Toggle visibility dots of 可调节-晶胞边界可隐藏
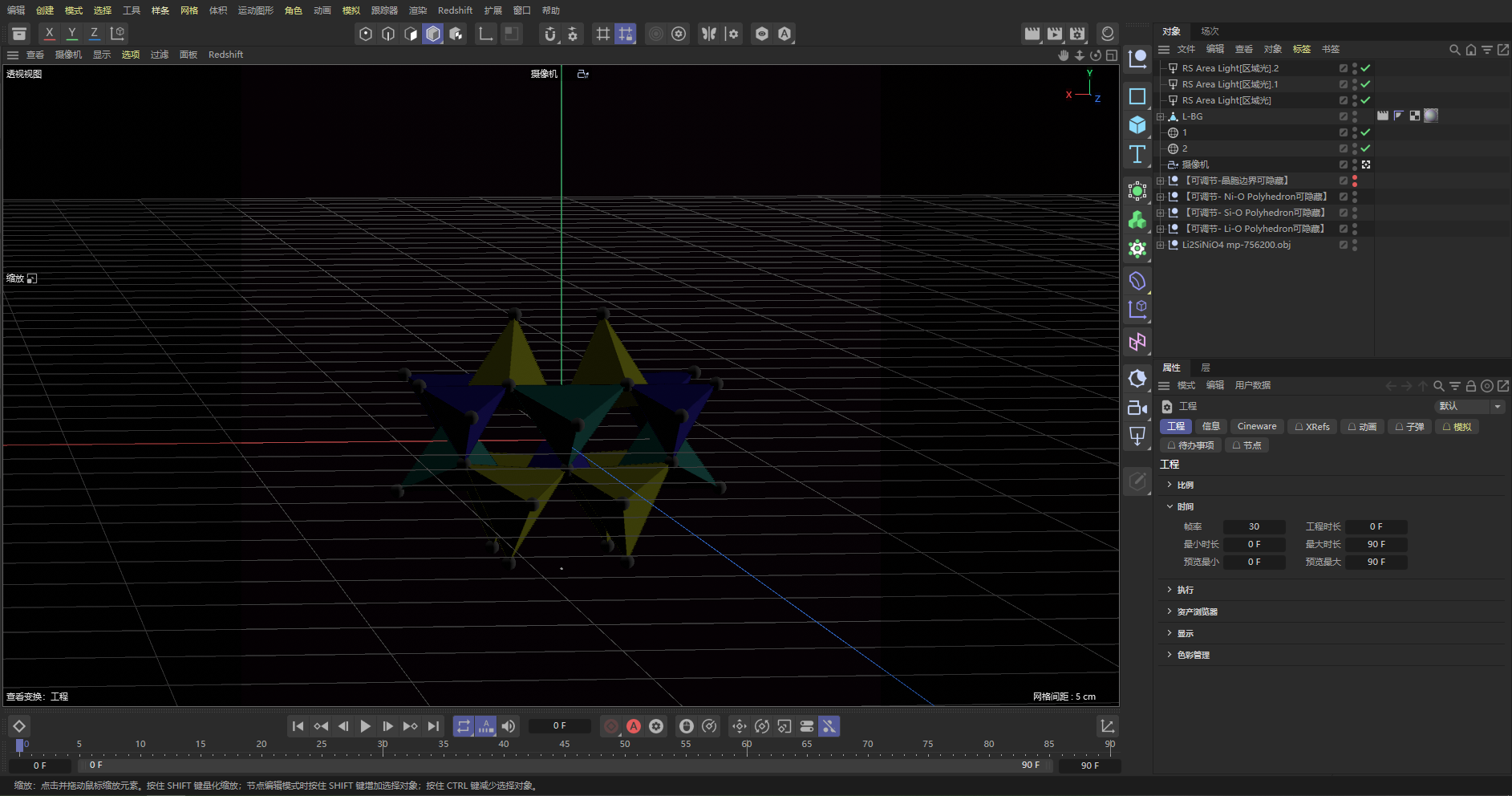This screenshot has height=796, width=1512. (1355, 181)
